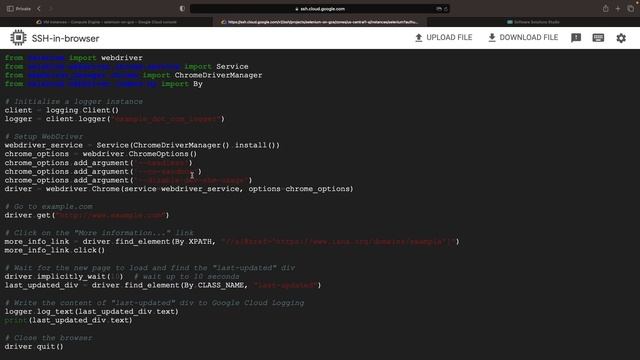The height and width of the screenshot is (360, 640).
Task: Open the send feedback icon
Action: [x=576, y=38]
